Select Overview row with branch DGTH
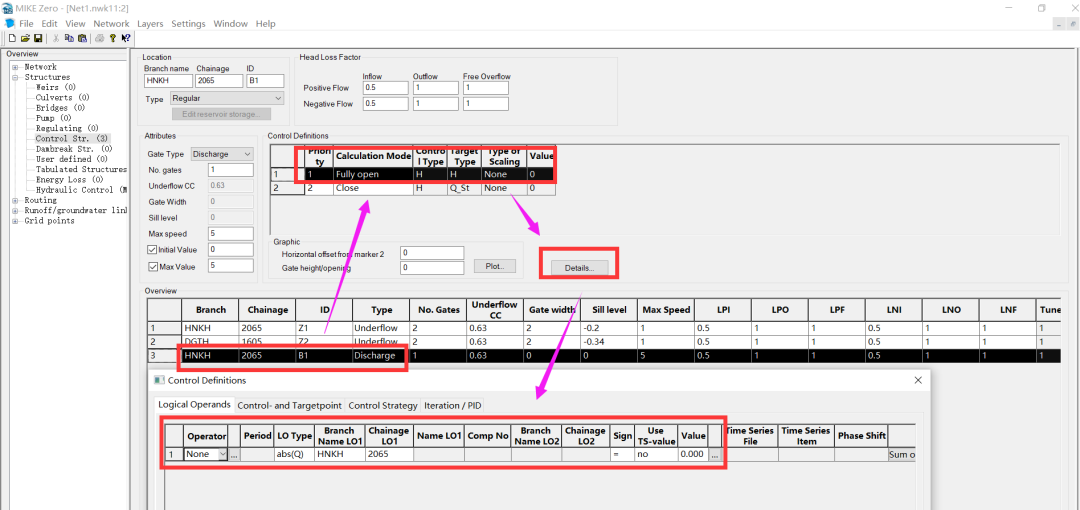 (x=603, y=342)
